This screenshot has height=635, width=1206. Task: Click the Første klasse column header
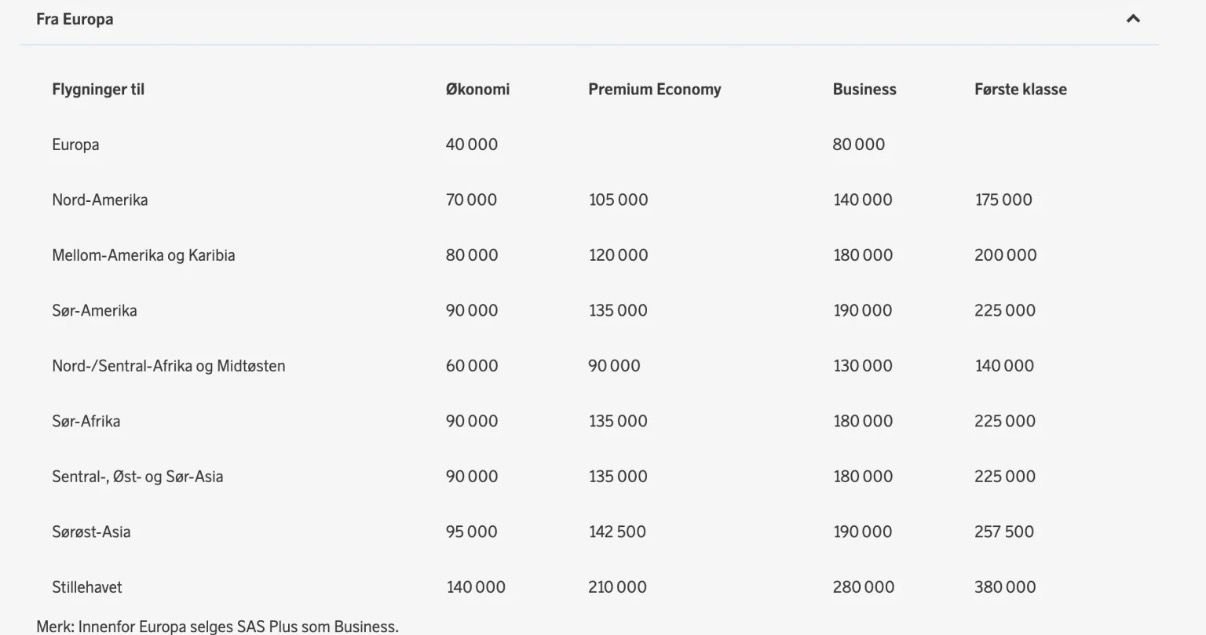point(1018,88)
